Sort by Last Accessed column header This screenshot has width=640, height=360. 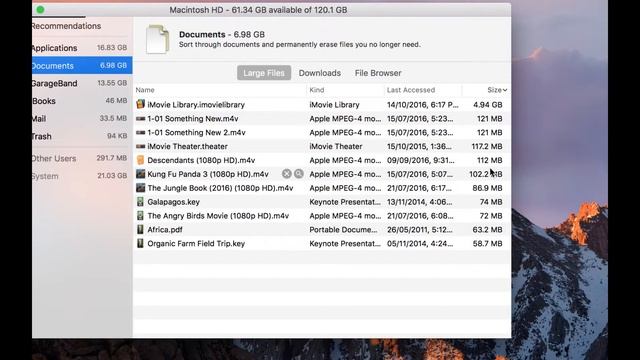click(x=411, y=90)
